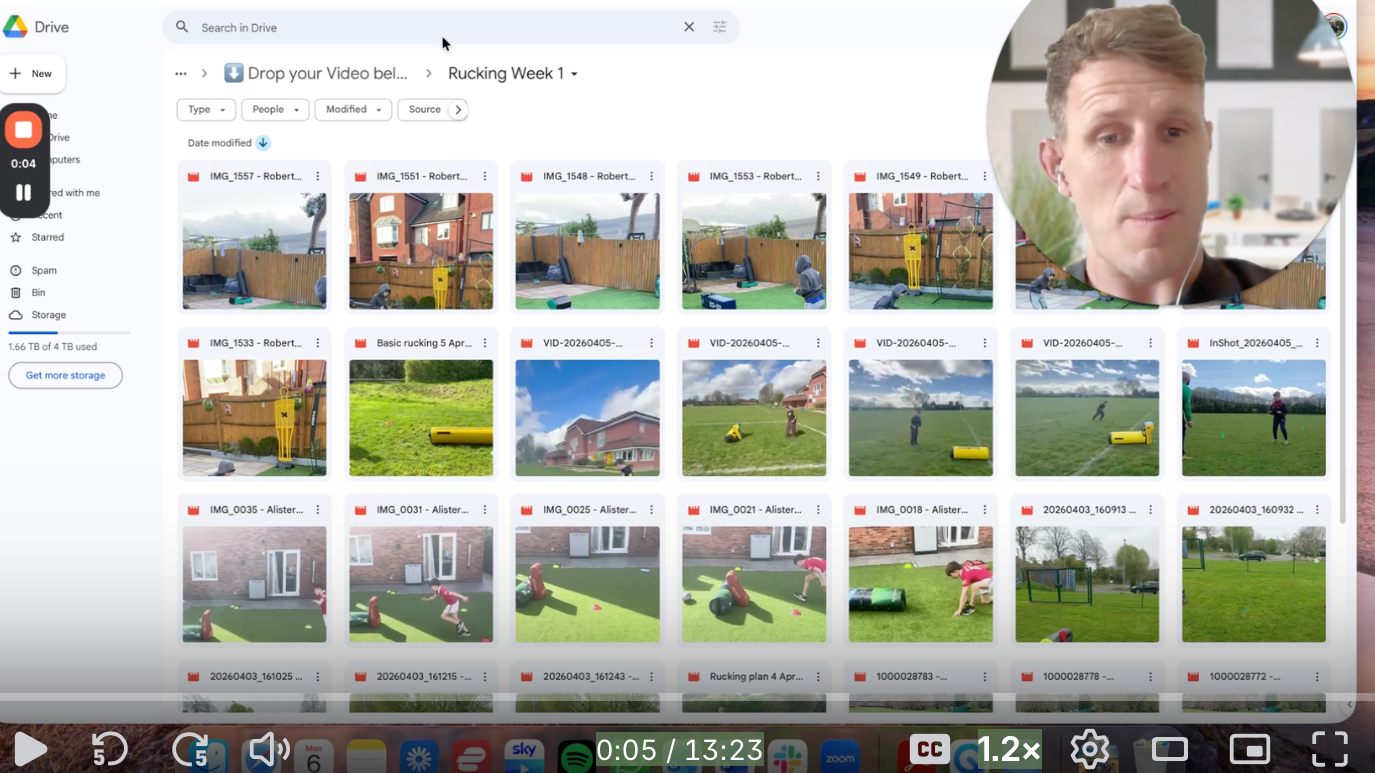Viewport: 1375px width, 773px height.
Task: Open more actions for 20260403_160913 file
Action: coord(1151,510)
